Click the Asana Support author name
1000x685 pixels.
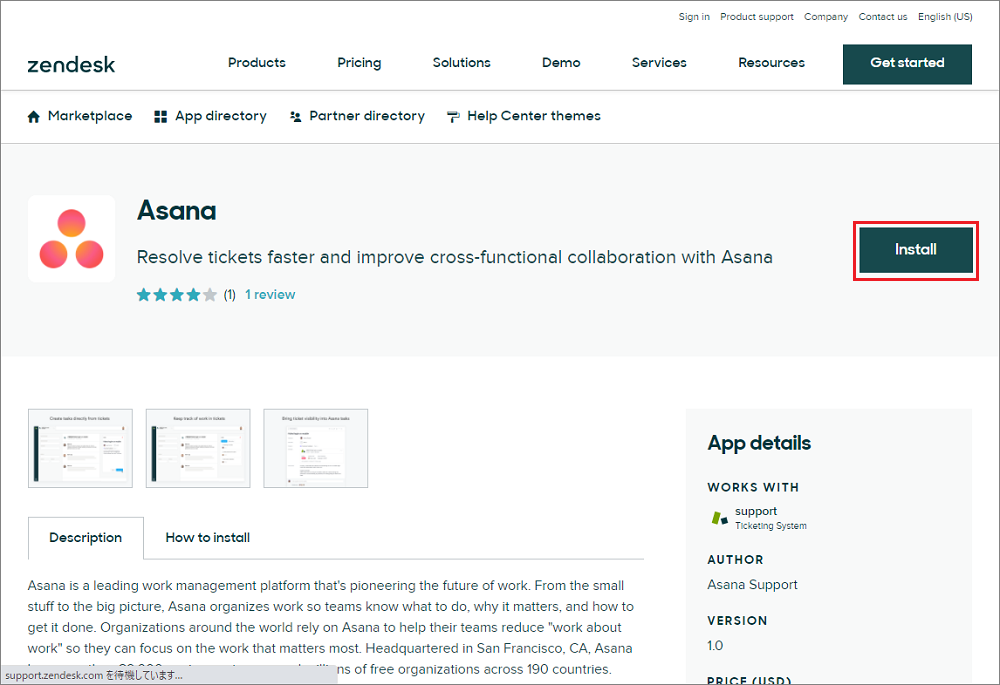pyautogui.click(x=753, y=585)
